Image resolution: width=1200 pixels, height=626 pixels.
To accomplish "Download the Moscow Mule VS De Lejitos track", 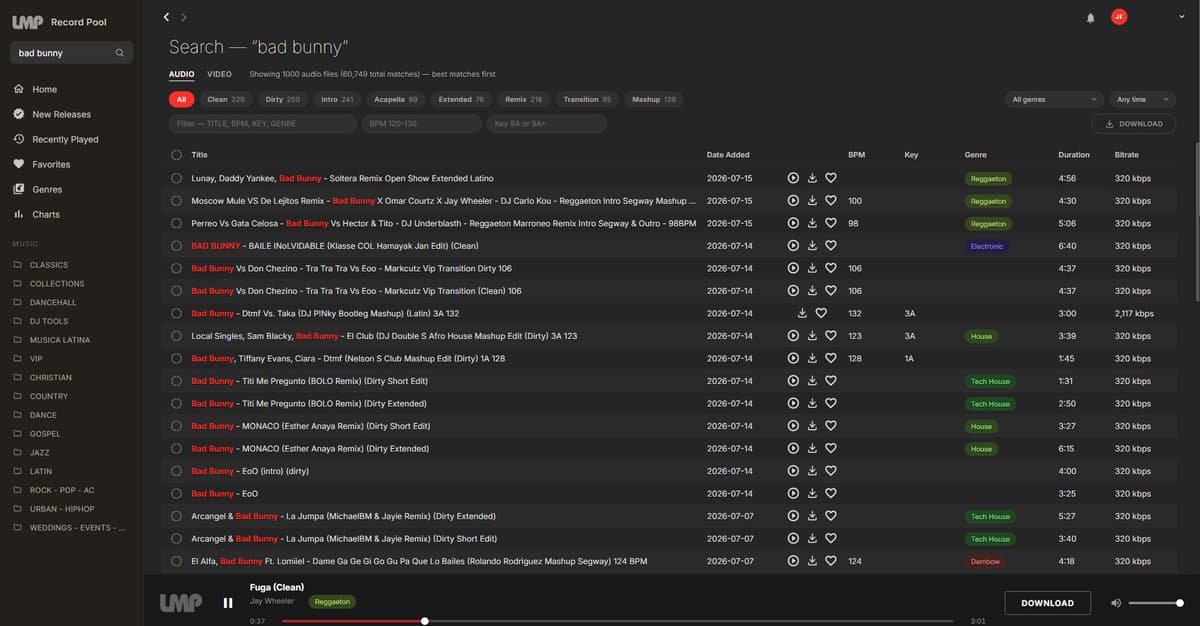I will pos(812,201).
